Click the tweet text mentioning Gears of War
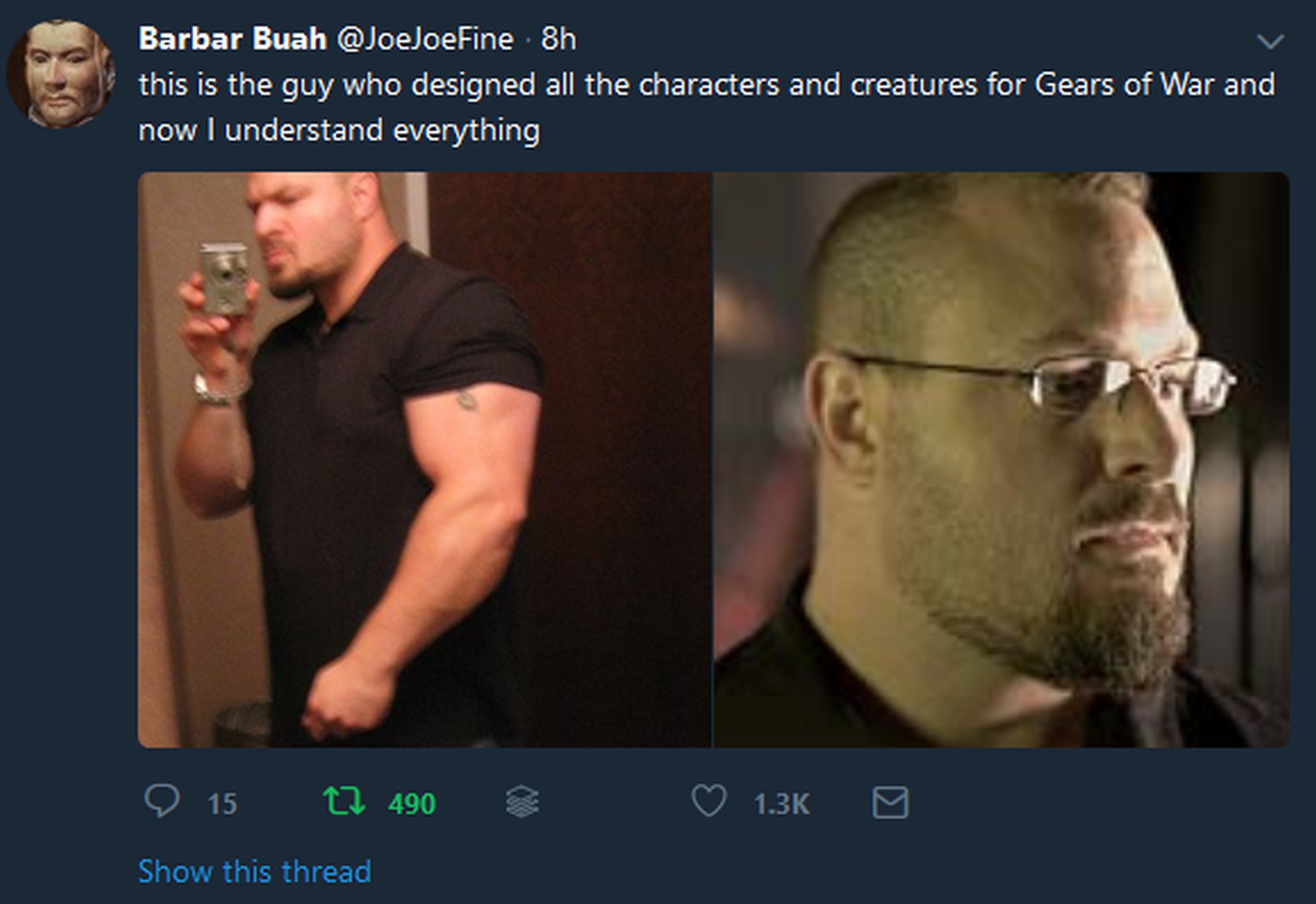1316x904 pixels. [x=706, y=85]
